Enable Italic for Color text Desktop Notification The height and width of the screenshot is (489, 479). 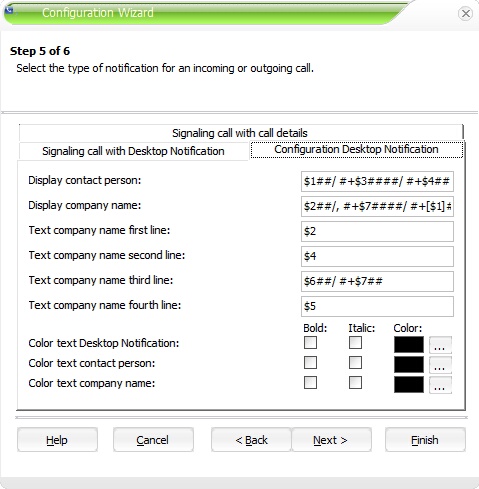(x=355, y=343)
